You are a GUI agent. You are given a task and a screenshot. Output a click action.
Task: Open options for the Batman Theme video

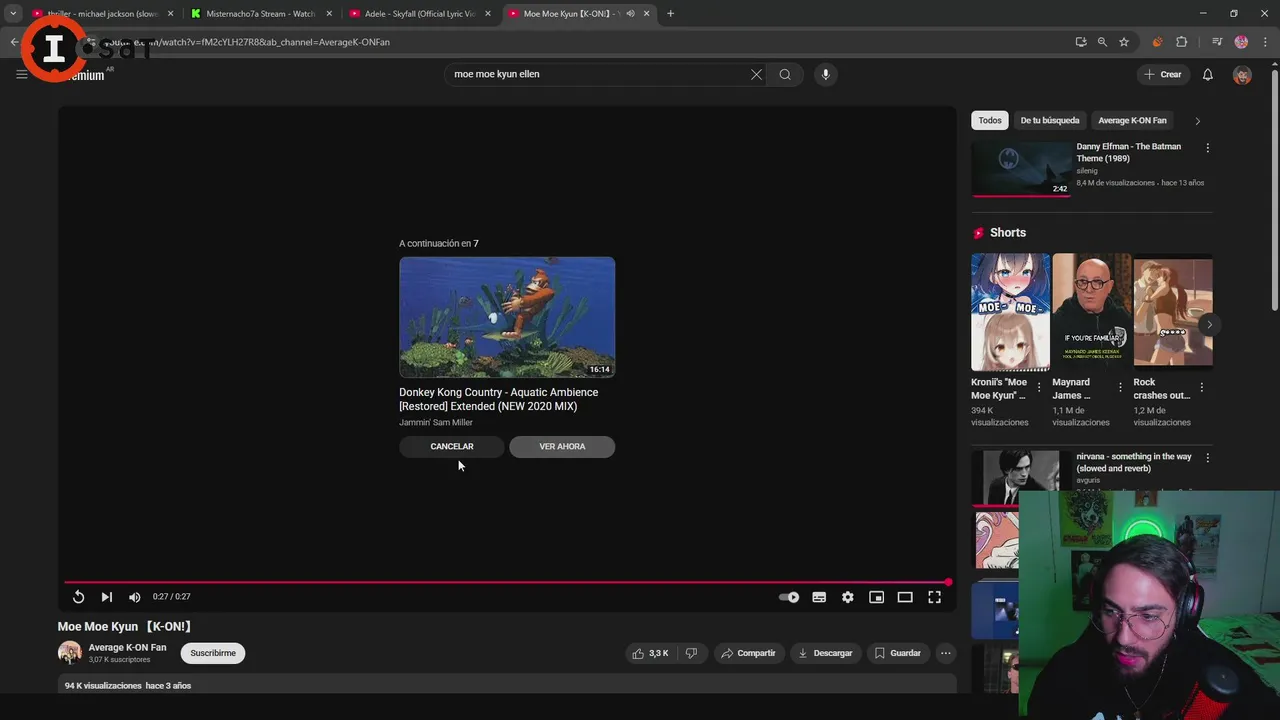coord(1207,148)
